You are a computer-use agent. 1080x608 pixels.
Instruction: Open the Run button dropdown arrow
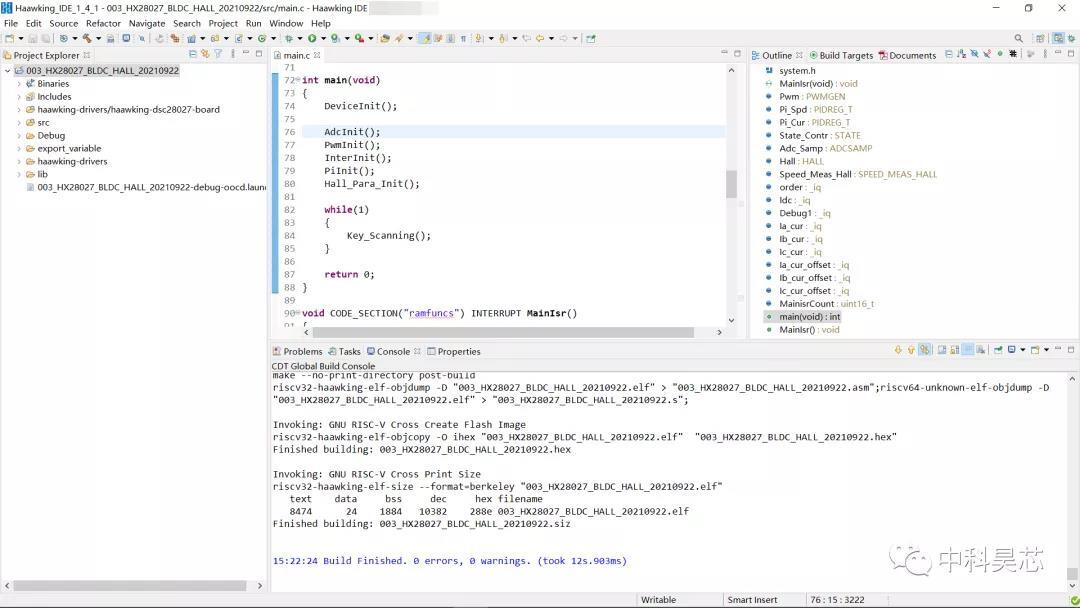[x=323, y=39]
